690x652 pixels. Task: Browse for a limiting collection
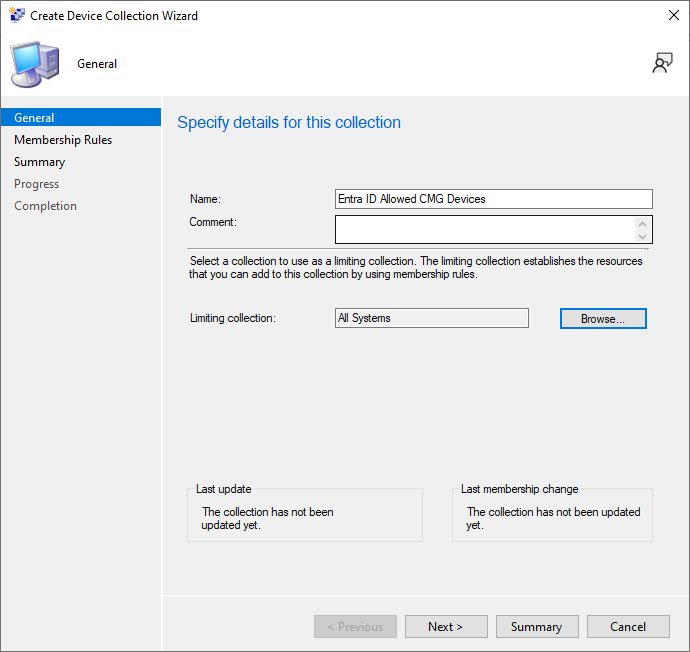[x=603, y=318]
